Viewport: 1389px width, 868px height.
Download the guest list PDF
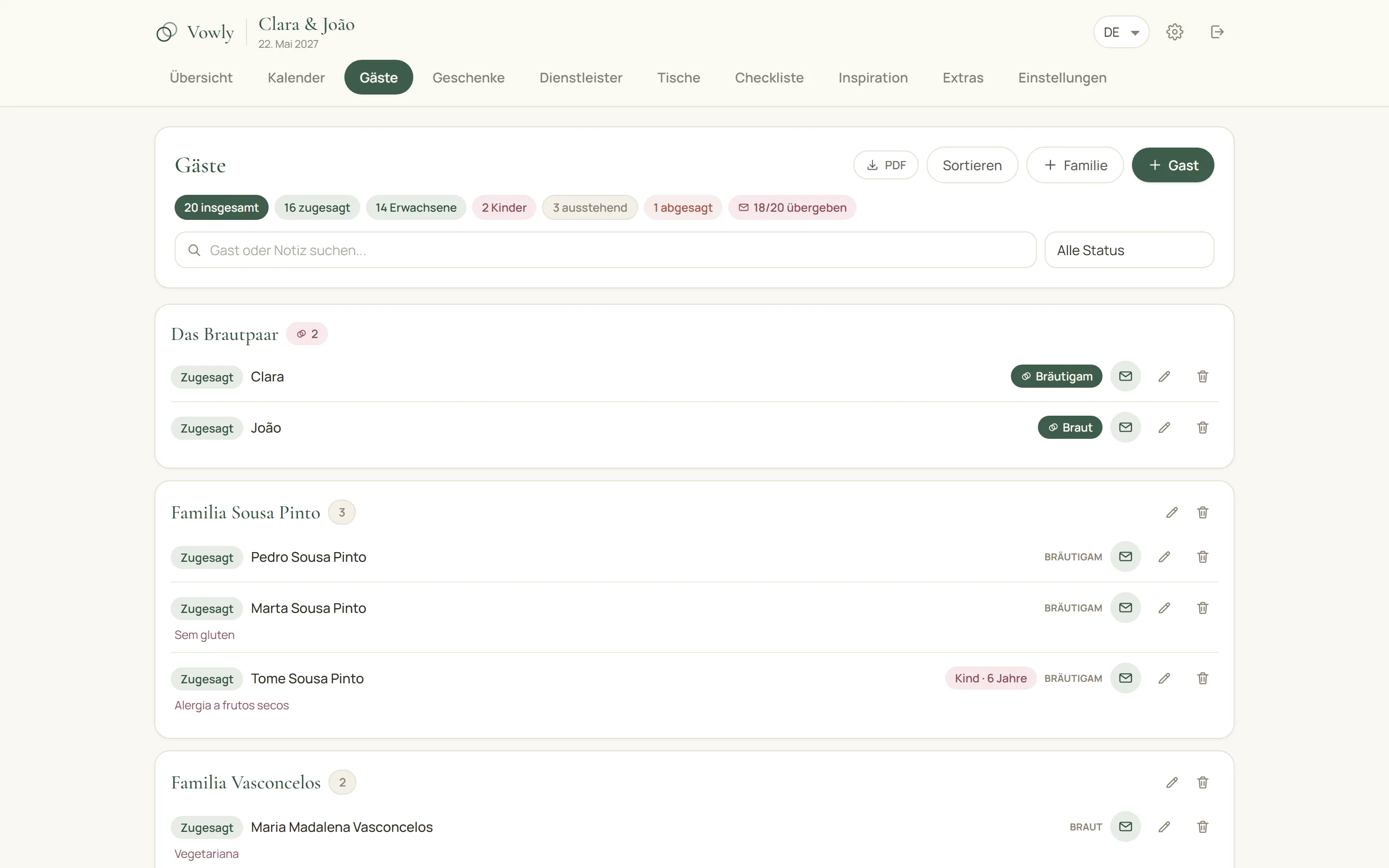coord(885,165)
